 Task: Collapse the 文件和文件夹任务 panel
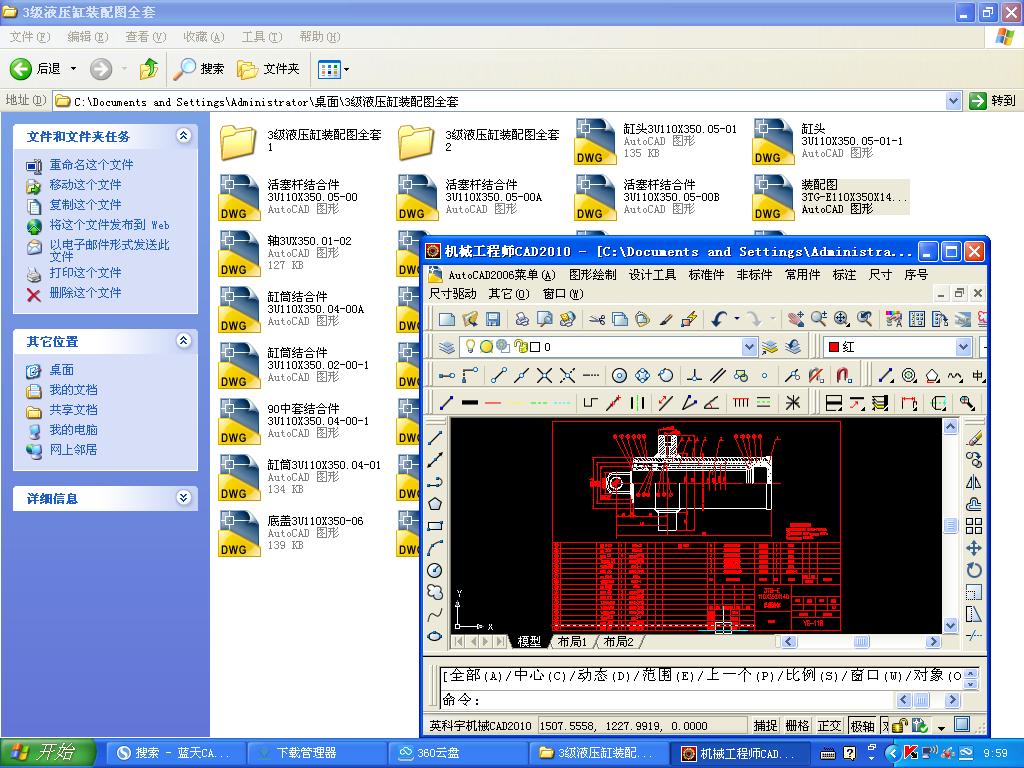pyautogui.click(x=183, y=136)
